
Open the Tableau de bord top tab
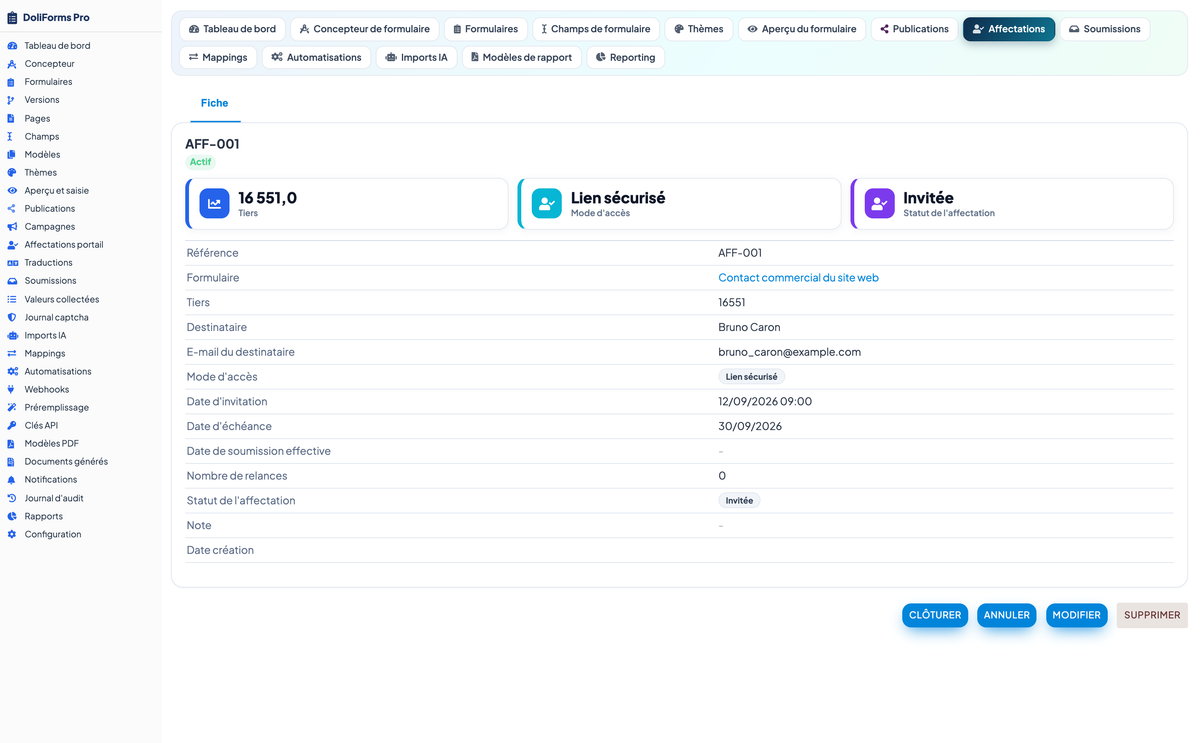[x=232, y=29]
